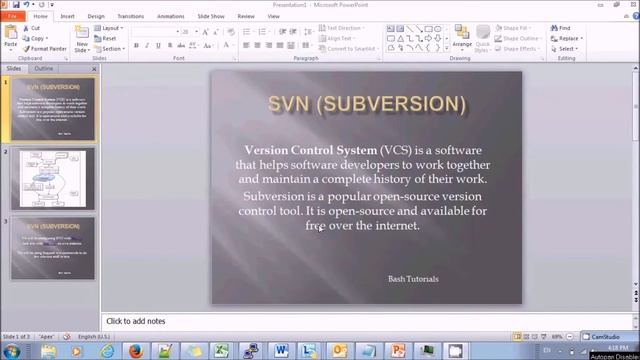Click the Redo button

41,5
